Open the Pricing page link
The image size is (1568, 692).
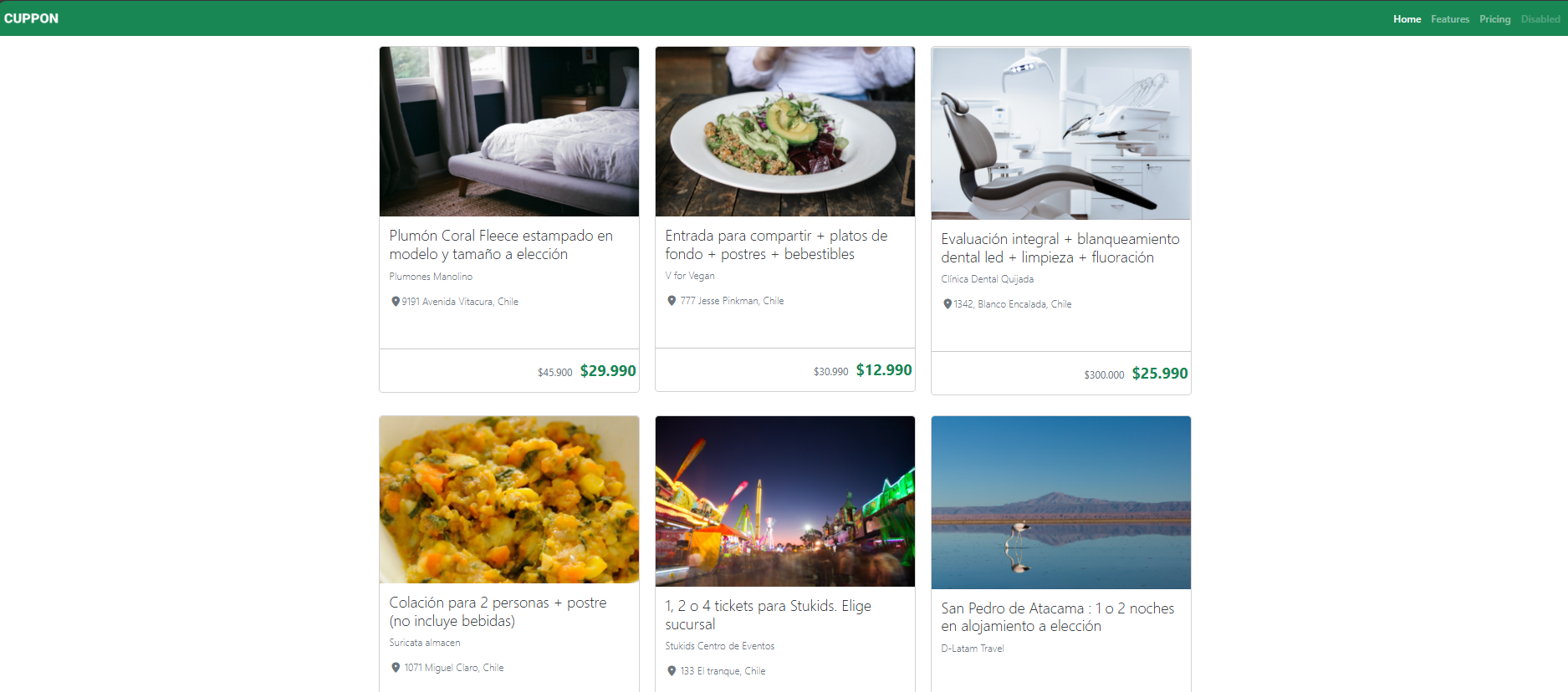tap(1494, 19)
